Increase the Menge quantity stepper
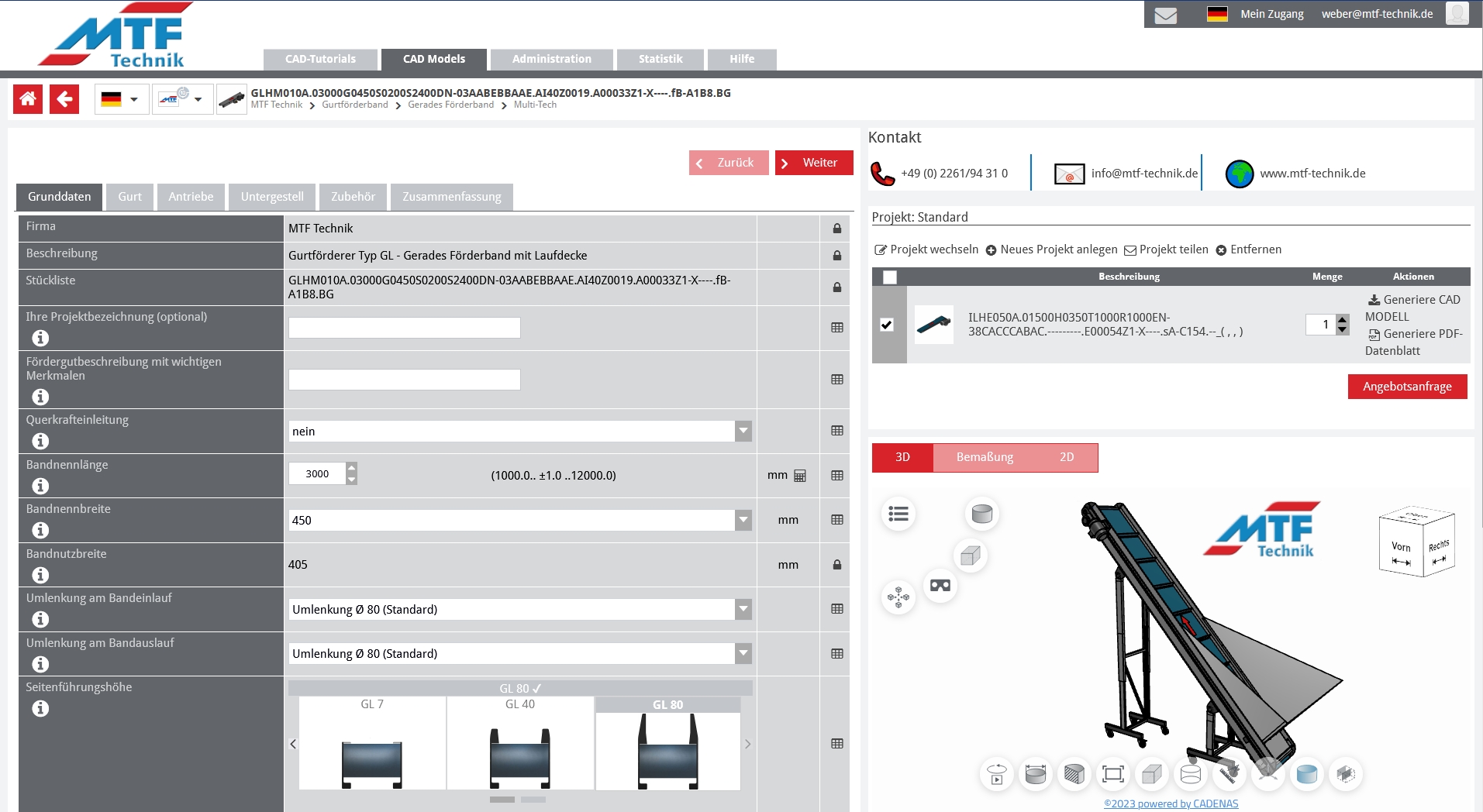The height and width of the screenshot is (812, 1483). coord(1343,319)
